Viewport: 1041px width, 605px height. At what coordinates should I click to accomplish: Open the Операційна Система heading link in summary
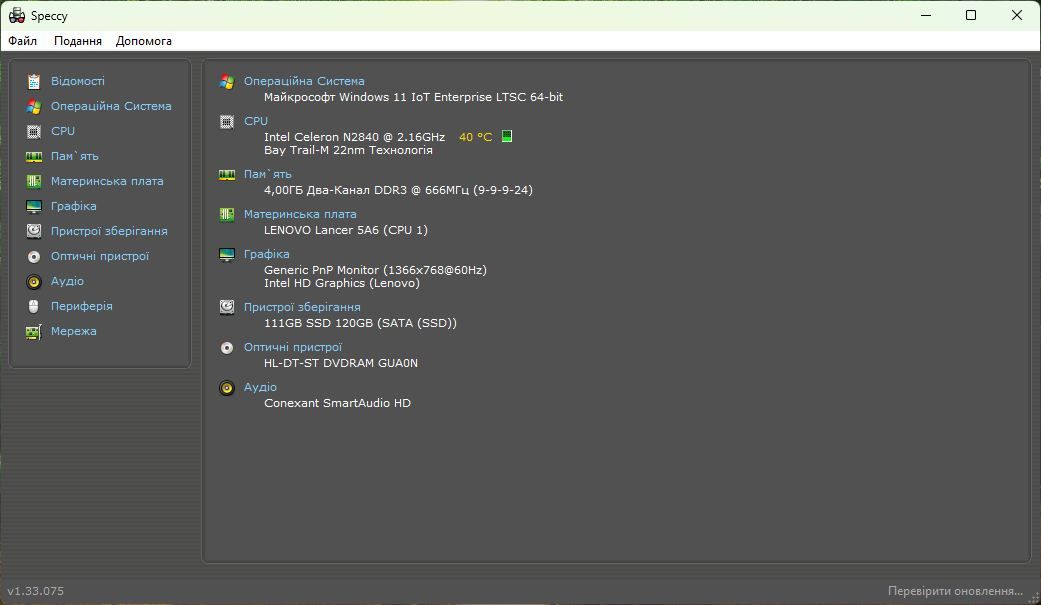(304, 81)
